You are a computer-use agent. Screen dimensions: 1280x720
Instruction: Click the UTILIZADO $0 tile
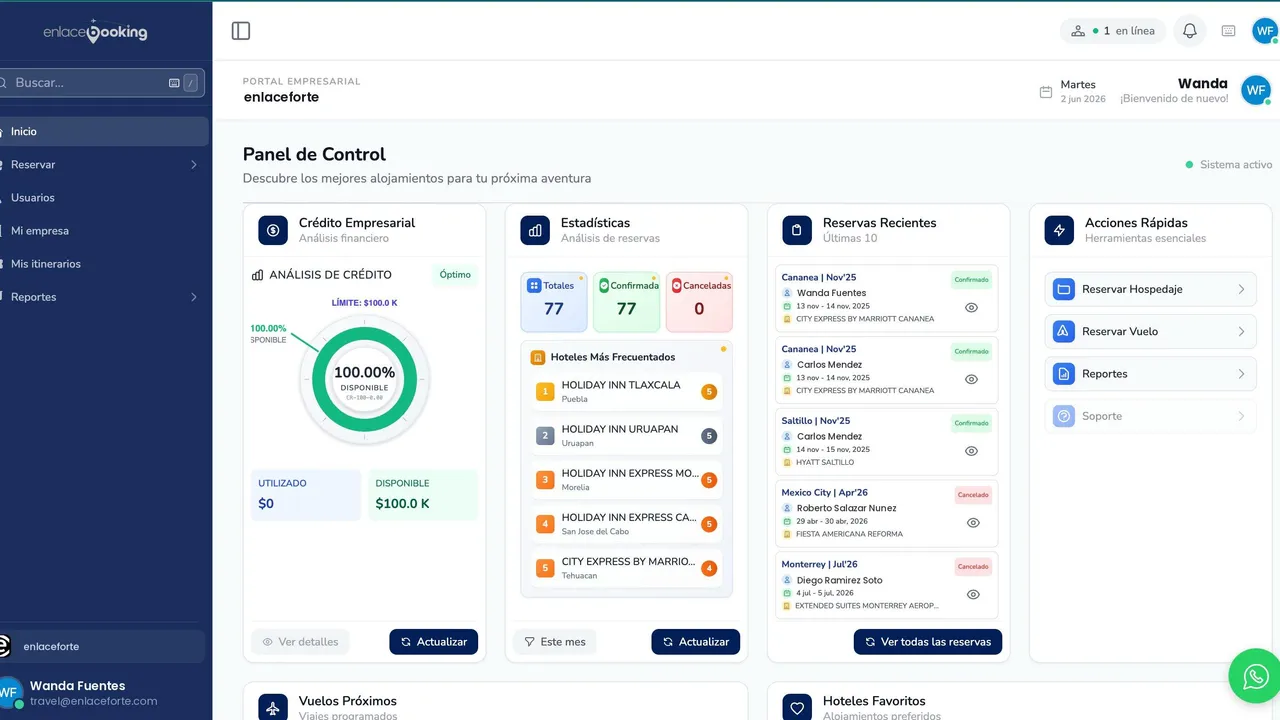305,495
